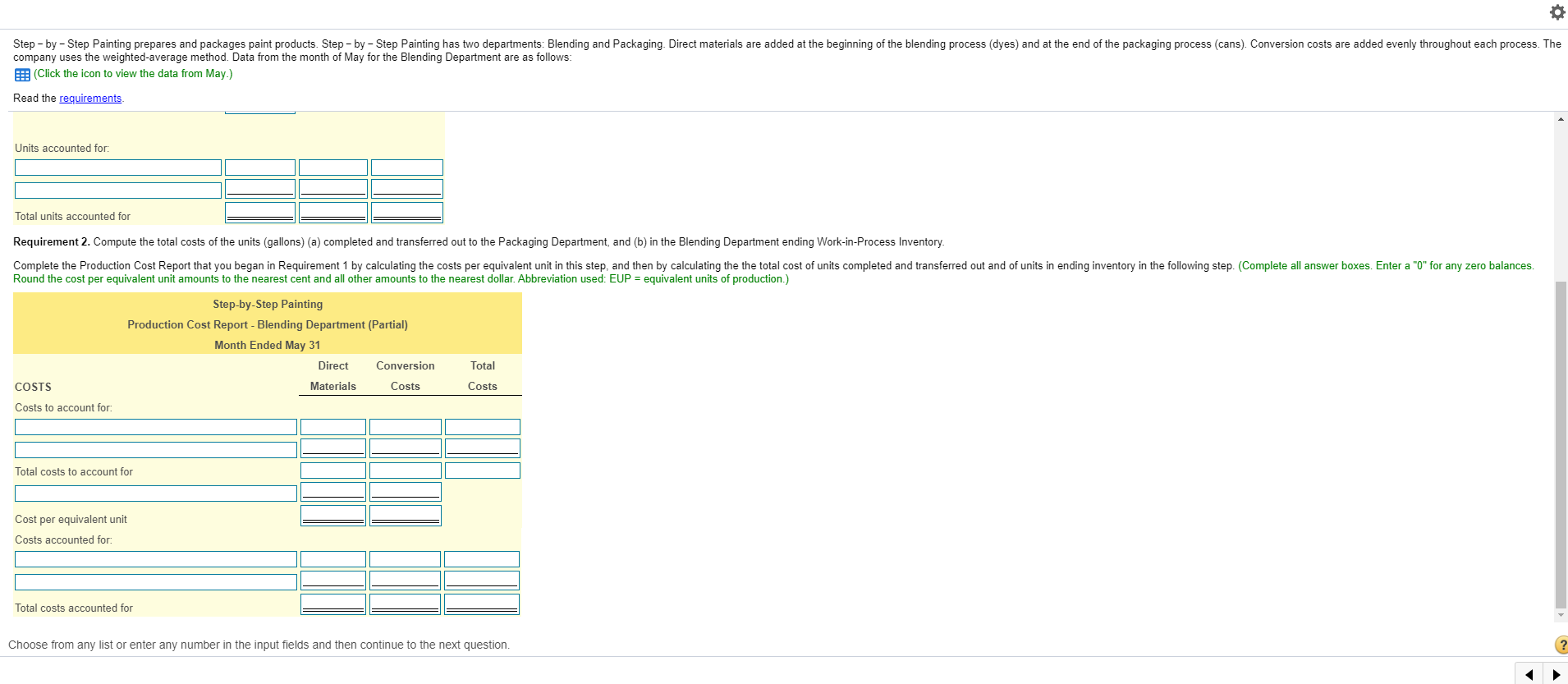The width and height of the screenshot is (1568, 684).
Task: Click Conversion Costs field for Total costs to account for
Action: pos(406,471)
